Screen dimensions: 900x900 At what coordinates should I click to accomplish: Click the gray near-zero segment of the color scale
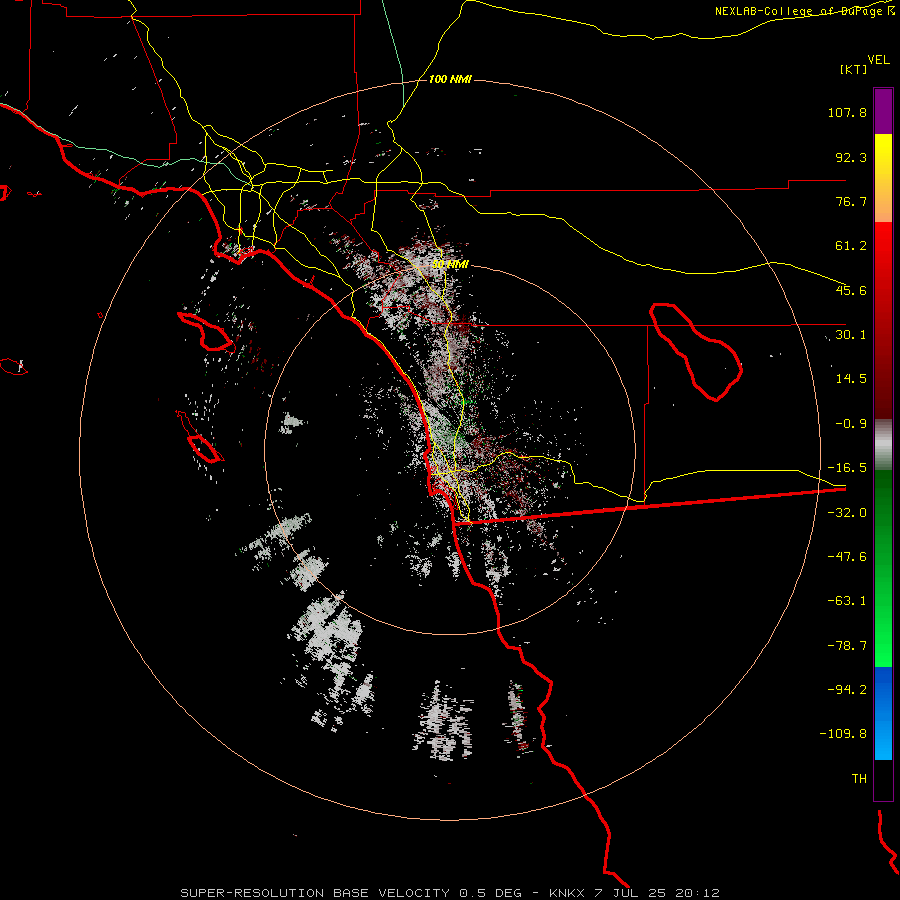click(x=883, y=444)
